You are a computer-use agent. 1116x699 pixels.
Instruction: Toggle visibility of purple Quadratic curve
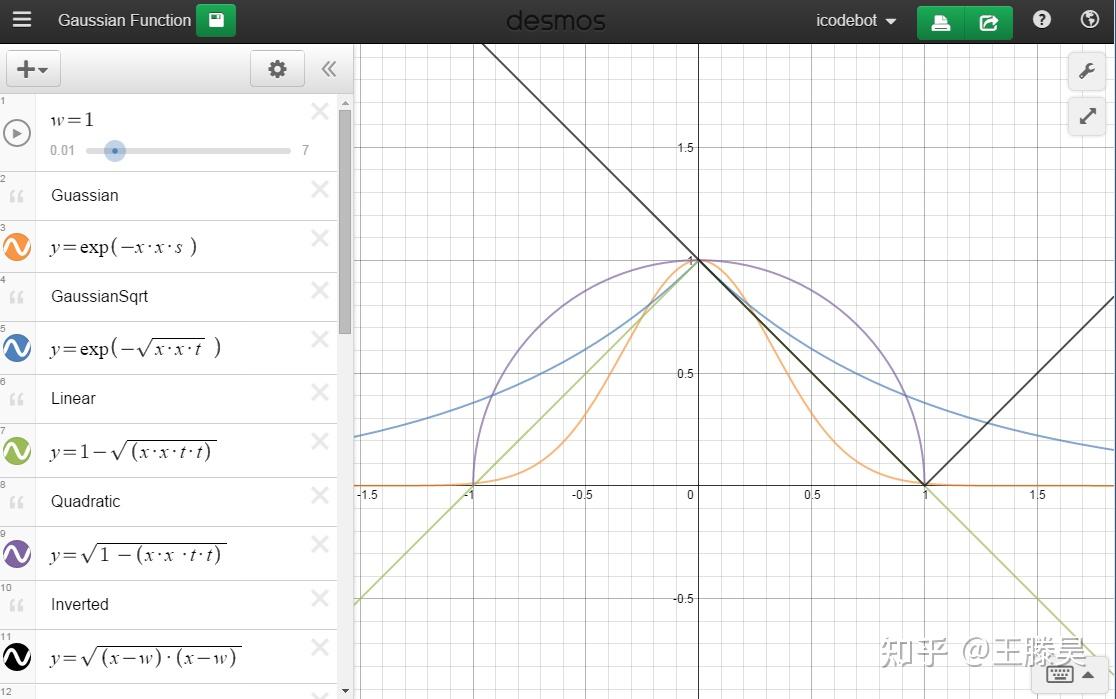tap(17, 554)
